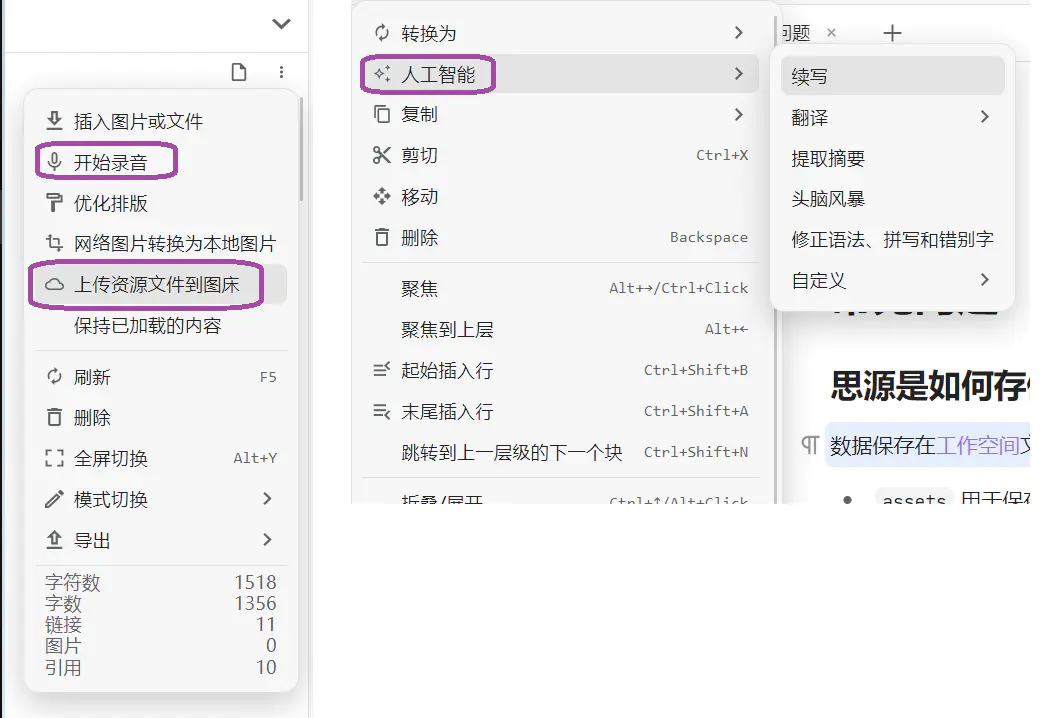This screenshot has height=718, width=1052.
Task: Choose 保持已加载的内容 entry
Action: (161, 325)
